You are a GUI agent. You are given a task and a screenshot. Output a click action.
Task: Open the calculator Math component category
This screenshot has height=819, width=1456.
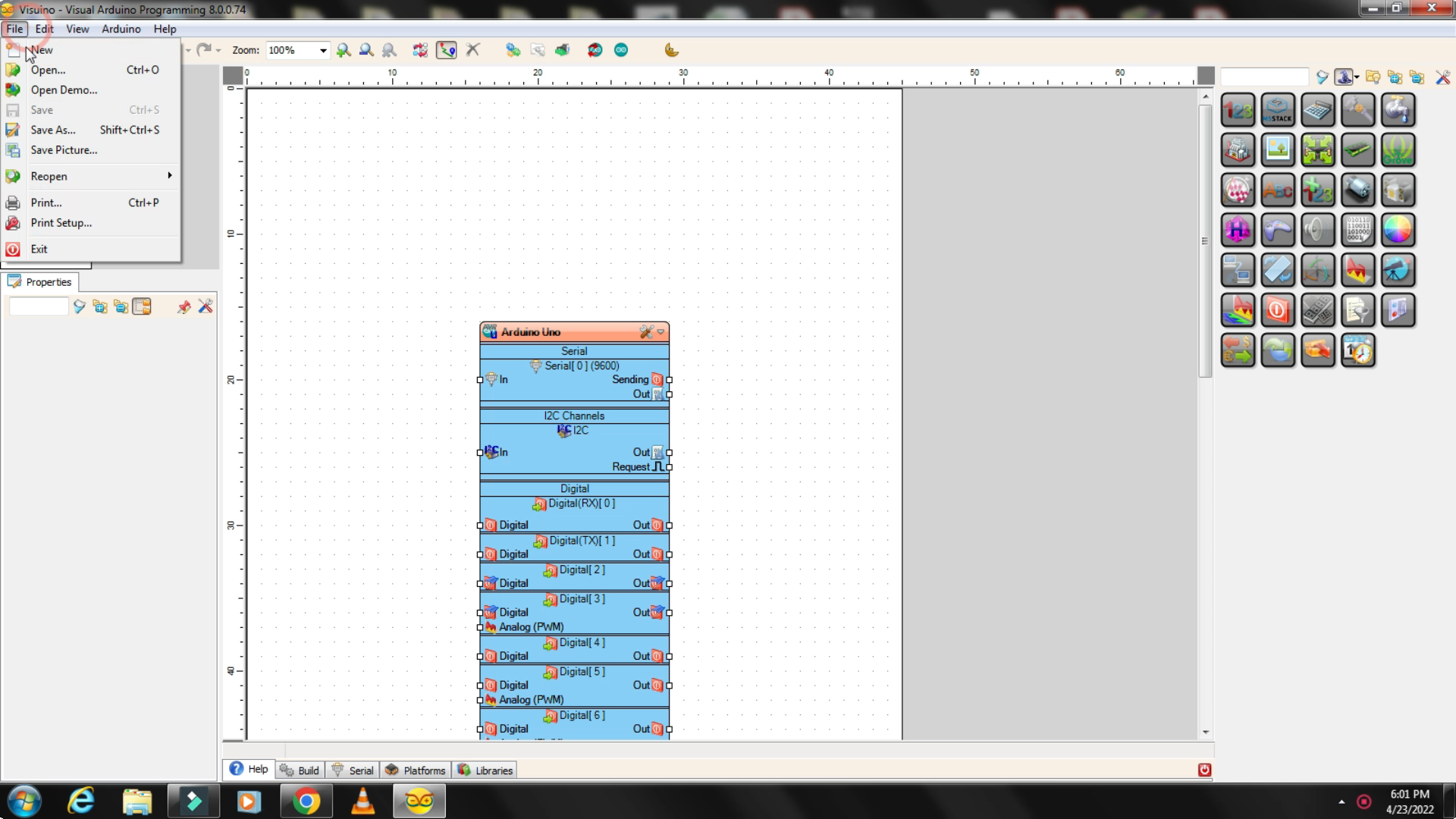pos(1318,110)
